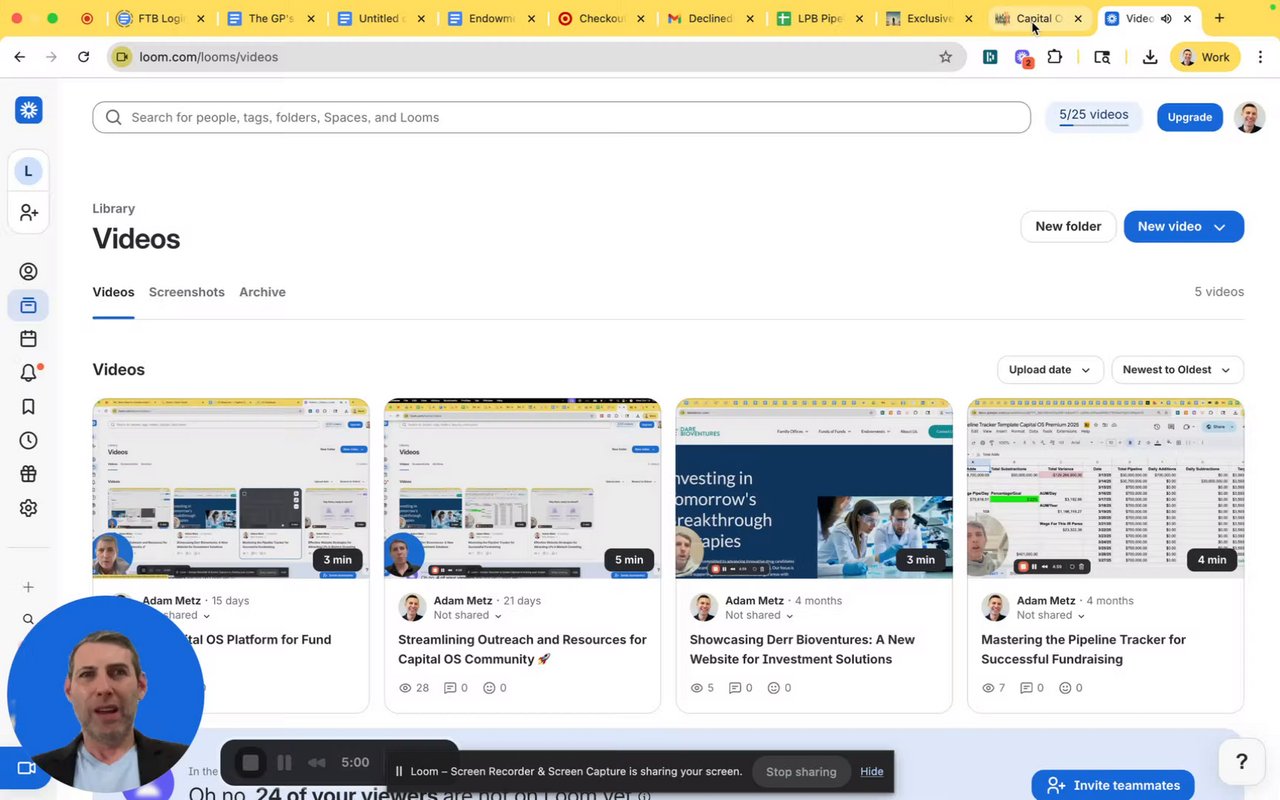The width and height of the screenshot is (1280, 800).
Task: Open a new browser tab
Action: (1219, 18)
